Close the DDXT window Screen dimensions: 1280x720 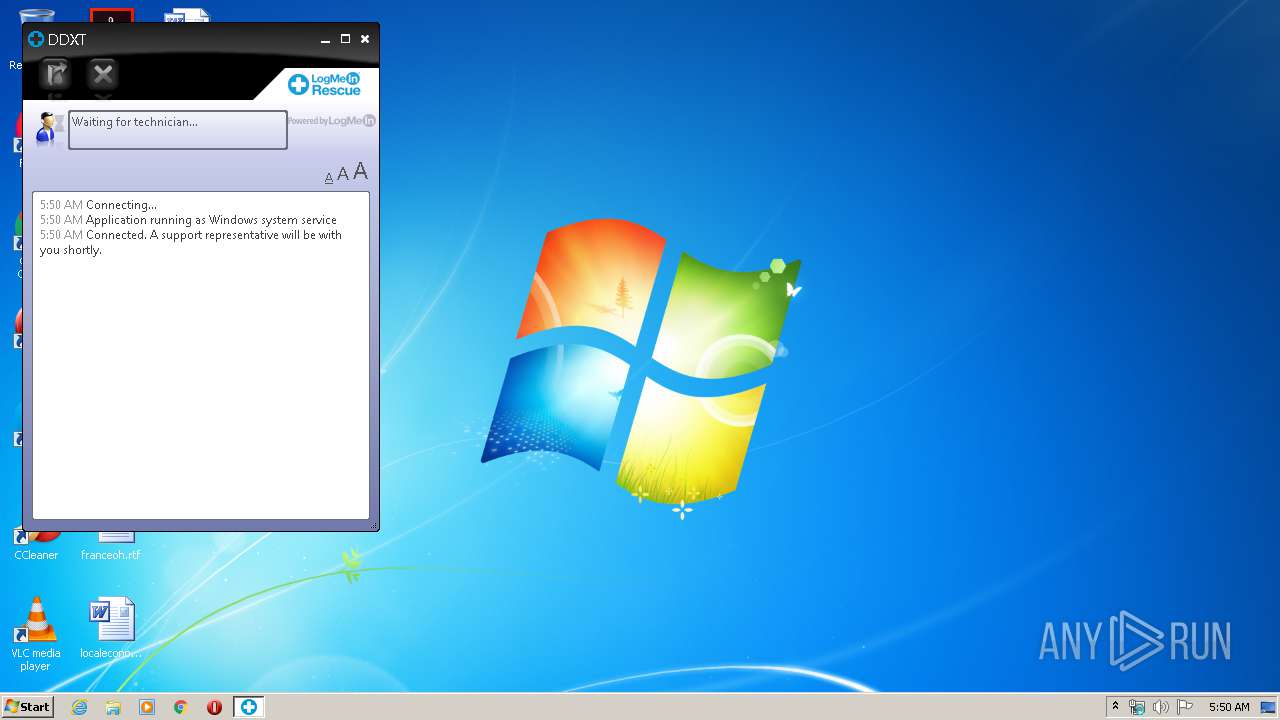[x=365, y=39]
